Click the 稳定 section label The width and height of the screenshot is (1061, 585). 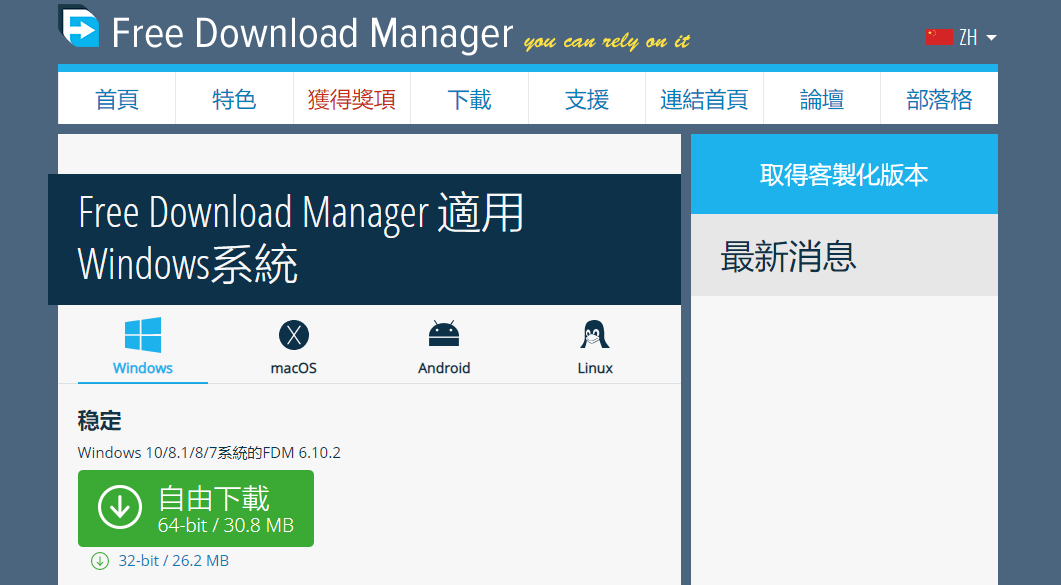click(x=99, y=421)
